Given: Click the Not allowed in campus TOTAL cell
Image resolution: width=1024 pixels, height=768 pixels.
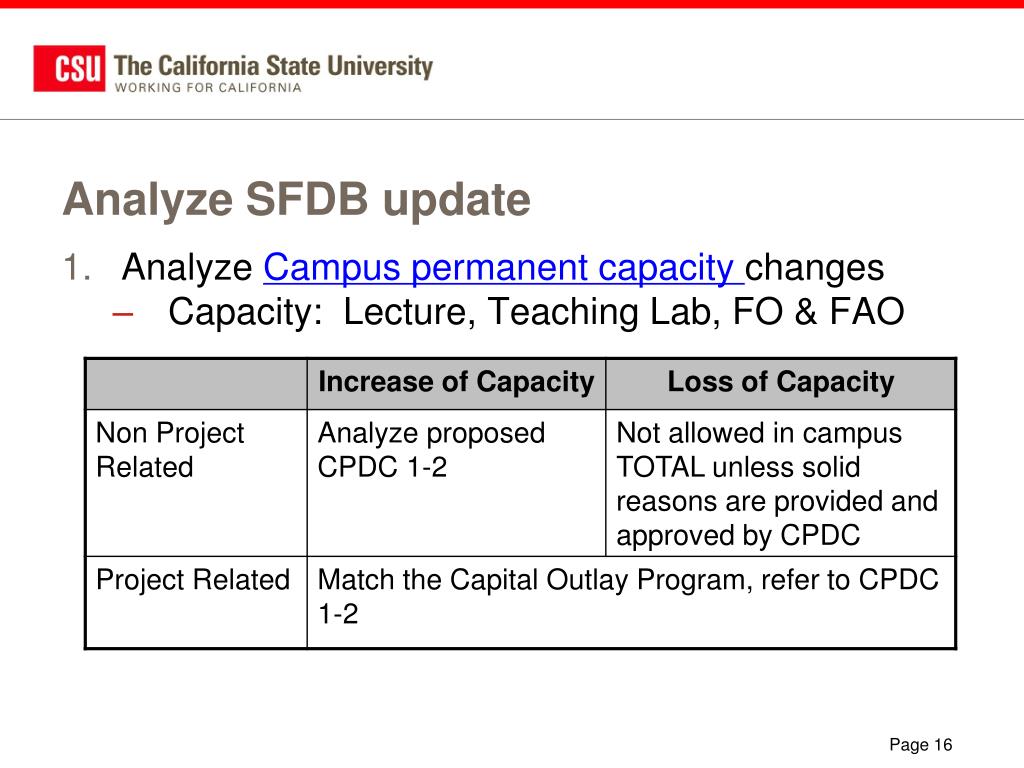Looking at the screenshot, I should coord(780,483).
